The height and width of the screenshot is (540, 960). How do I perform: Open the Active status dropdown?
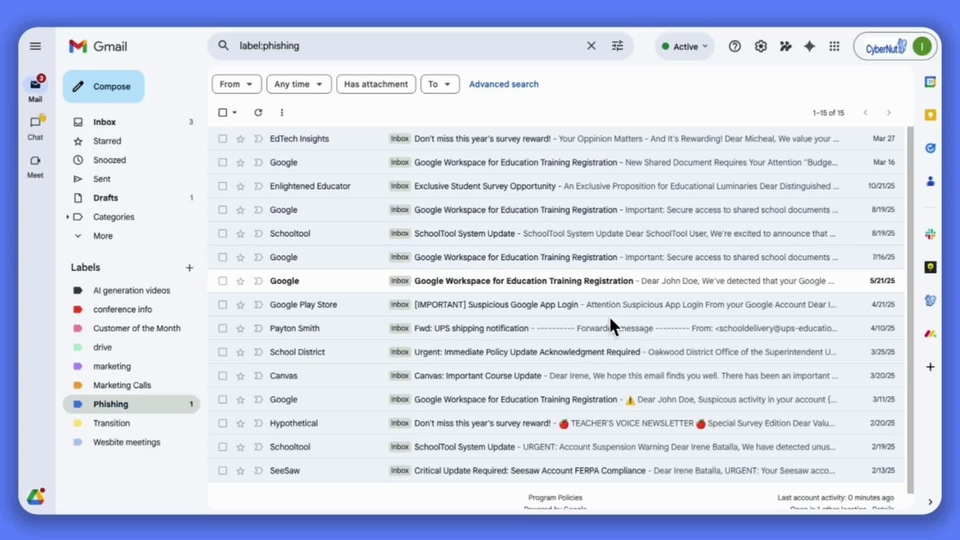(684, 47)
